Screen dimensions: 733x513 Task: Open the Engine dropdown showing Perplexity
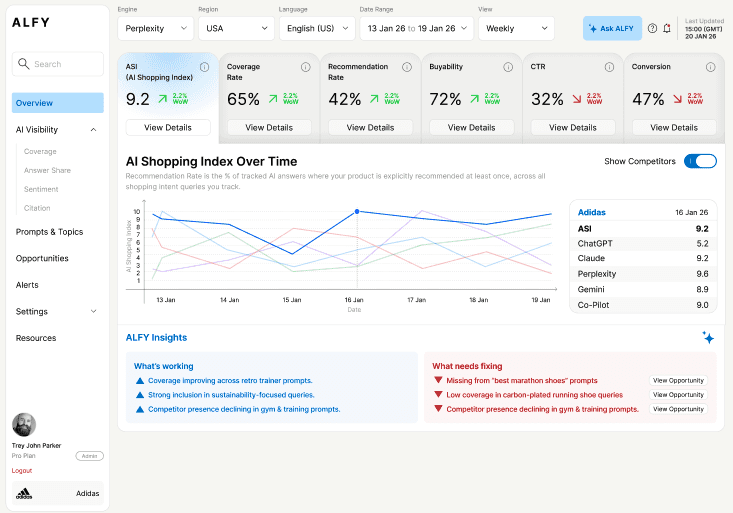pos(156,29)
